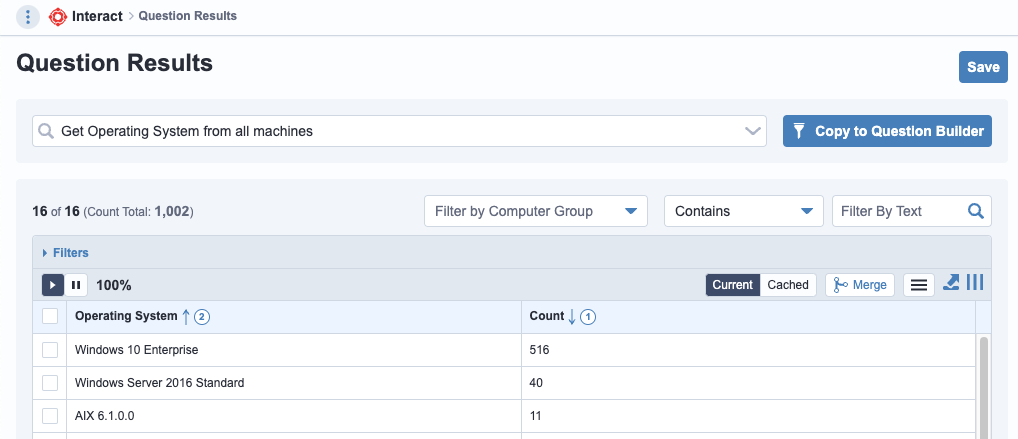Expand the Filters section
1018x439 pixels.
pyautogui.click(x=66, y=253)
